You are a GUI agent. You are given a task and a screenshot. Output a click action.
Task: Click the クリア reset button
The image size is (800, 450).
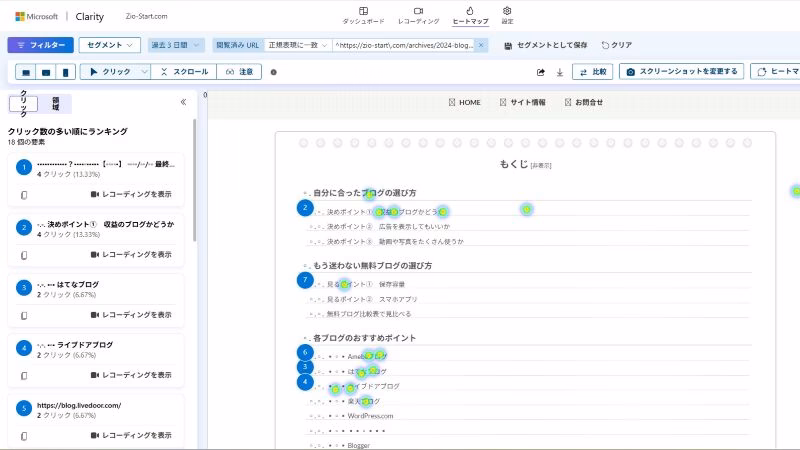tap(616, 45)
